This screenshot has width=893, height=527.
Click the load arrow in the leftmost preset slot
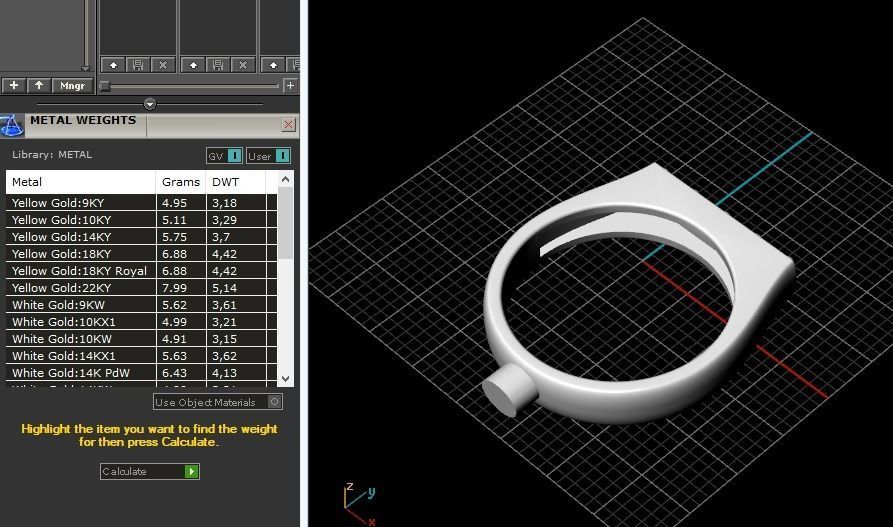point(113,65)
